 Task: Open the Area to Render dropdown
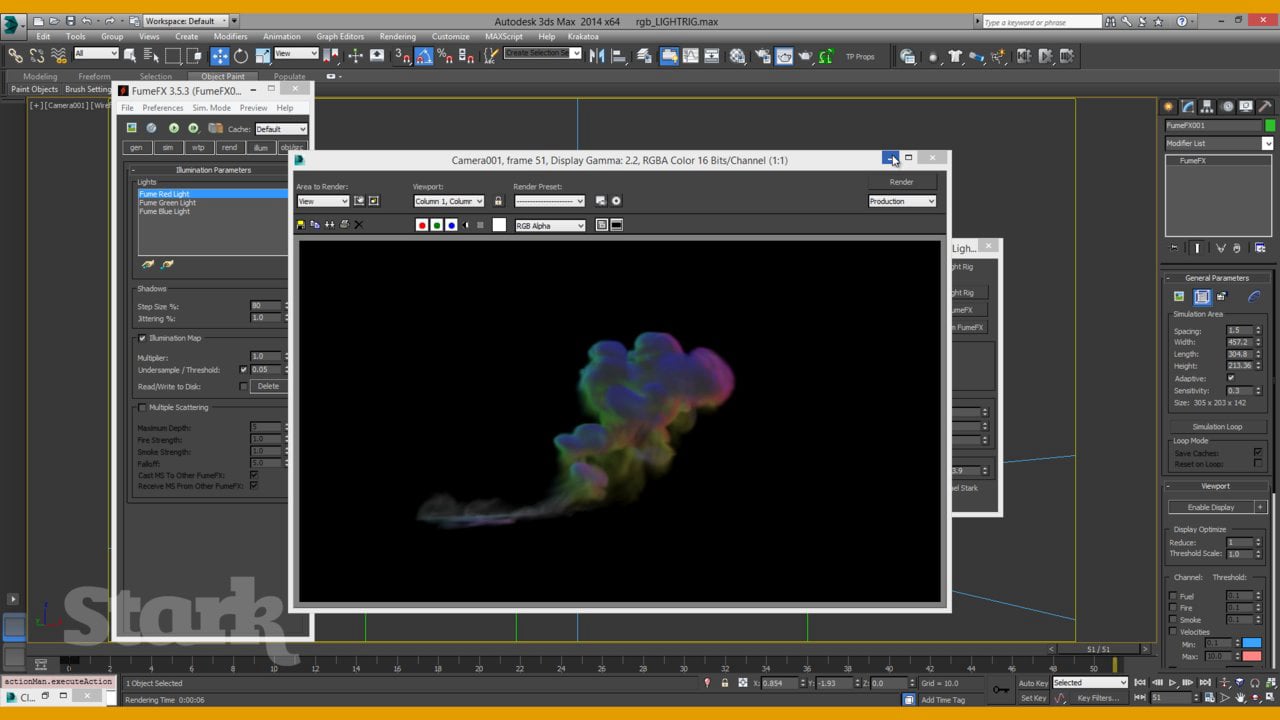tap(323, 201)
